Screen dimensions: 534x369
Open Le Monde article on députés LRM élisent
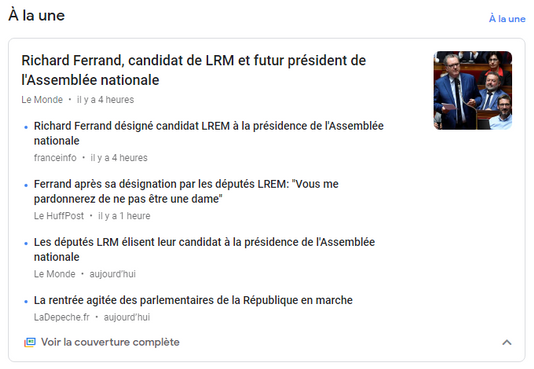[204, 250]
